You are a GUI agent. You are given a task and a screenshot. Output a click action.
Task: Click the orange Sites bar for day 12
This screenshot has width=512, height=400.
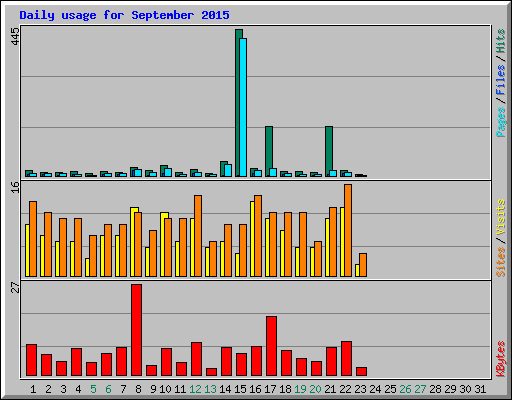pyautogui.click(x=198, y=236)
